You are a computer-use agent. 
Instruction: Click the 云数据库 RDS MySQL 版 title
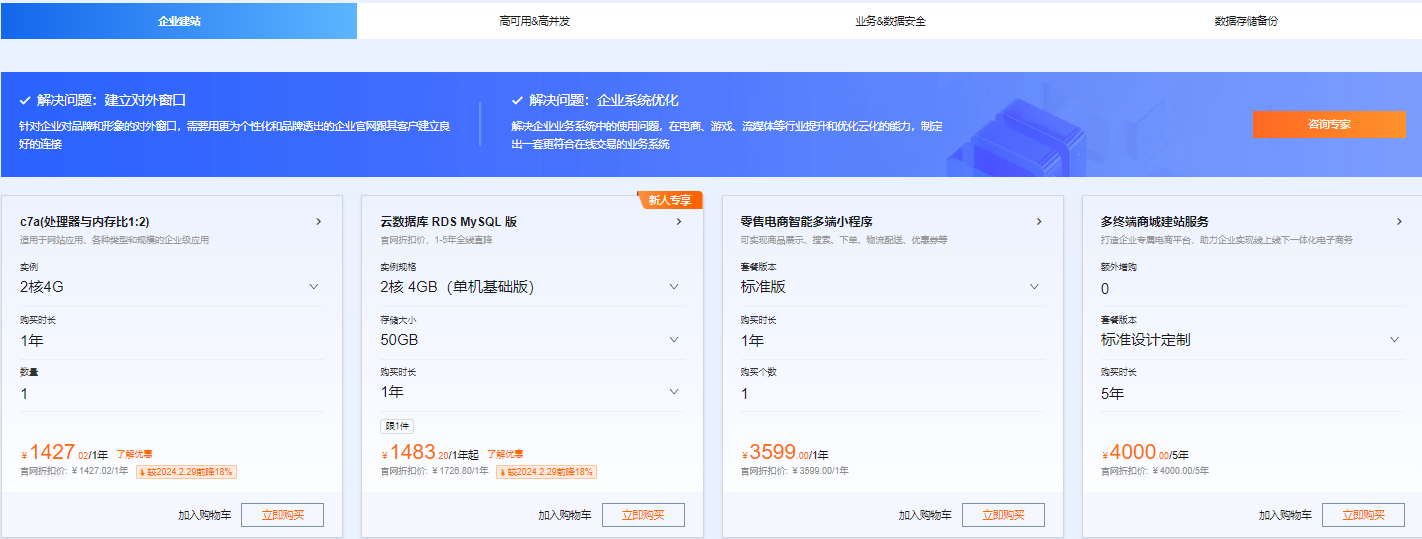(x=449, y=222)
